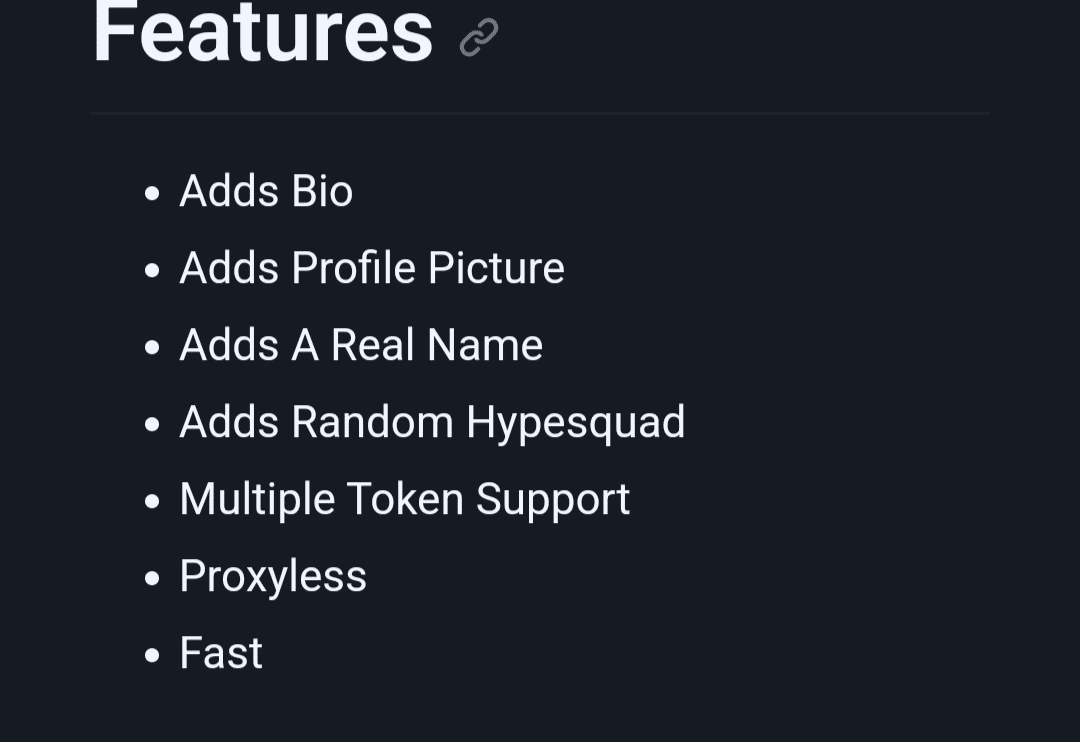Image resolution: width=1080 pixels, height=742 pixels.
Task: Click the bullet before "Adds Profile Picture"
Action: 152,270
